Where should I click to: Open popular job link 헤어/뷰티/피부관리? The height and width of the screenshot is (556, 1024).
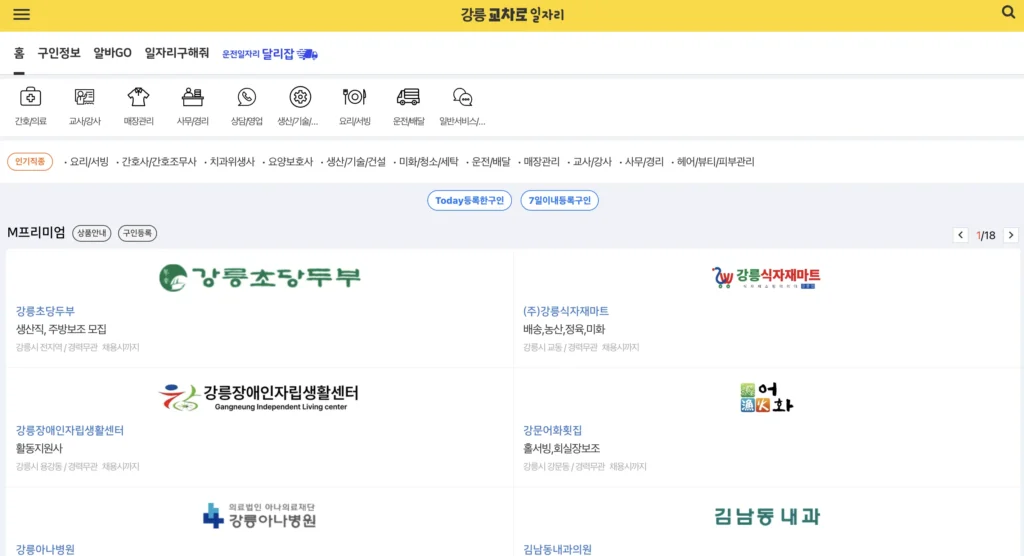[715, 161]
